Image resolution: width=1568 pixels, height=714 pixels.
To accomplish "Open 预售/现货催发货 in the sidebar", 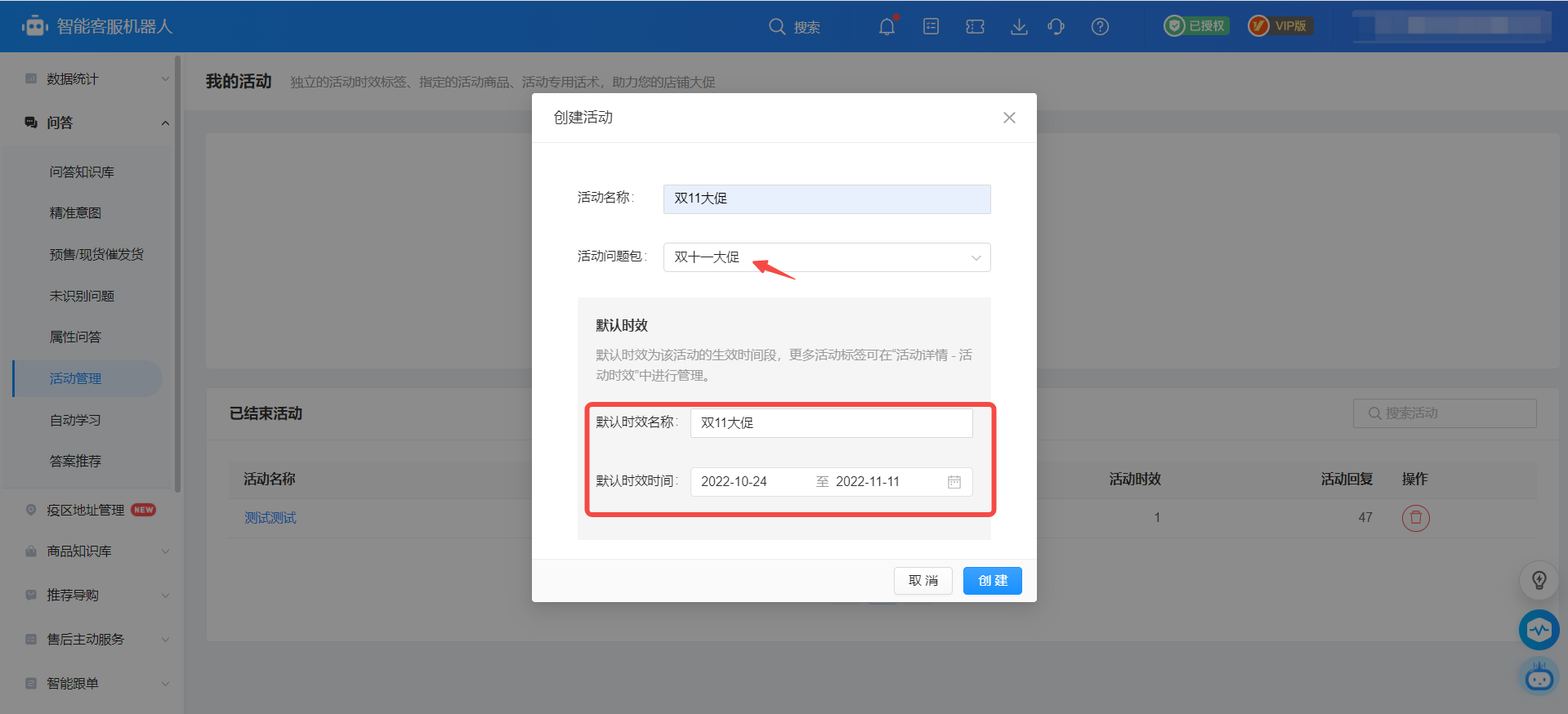I will 96,254.
